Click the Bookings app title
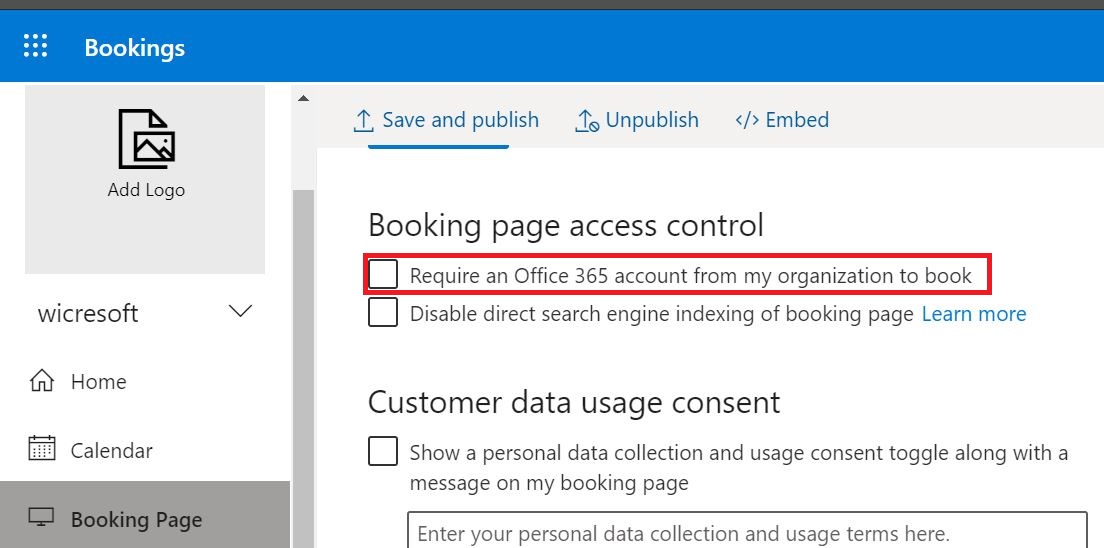This screenshot has height=548, width=1104. pos(134,48)
